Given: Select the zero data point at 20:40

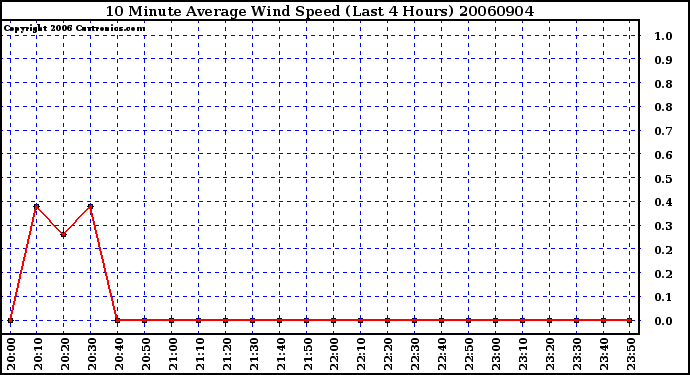Looking at the screenshot, I should (x=117, y=320).
